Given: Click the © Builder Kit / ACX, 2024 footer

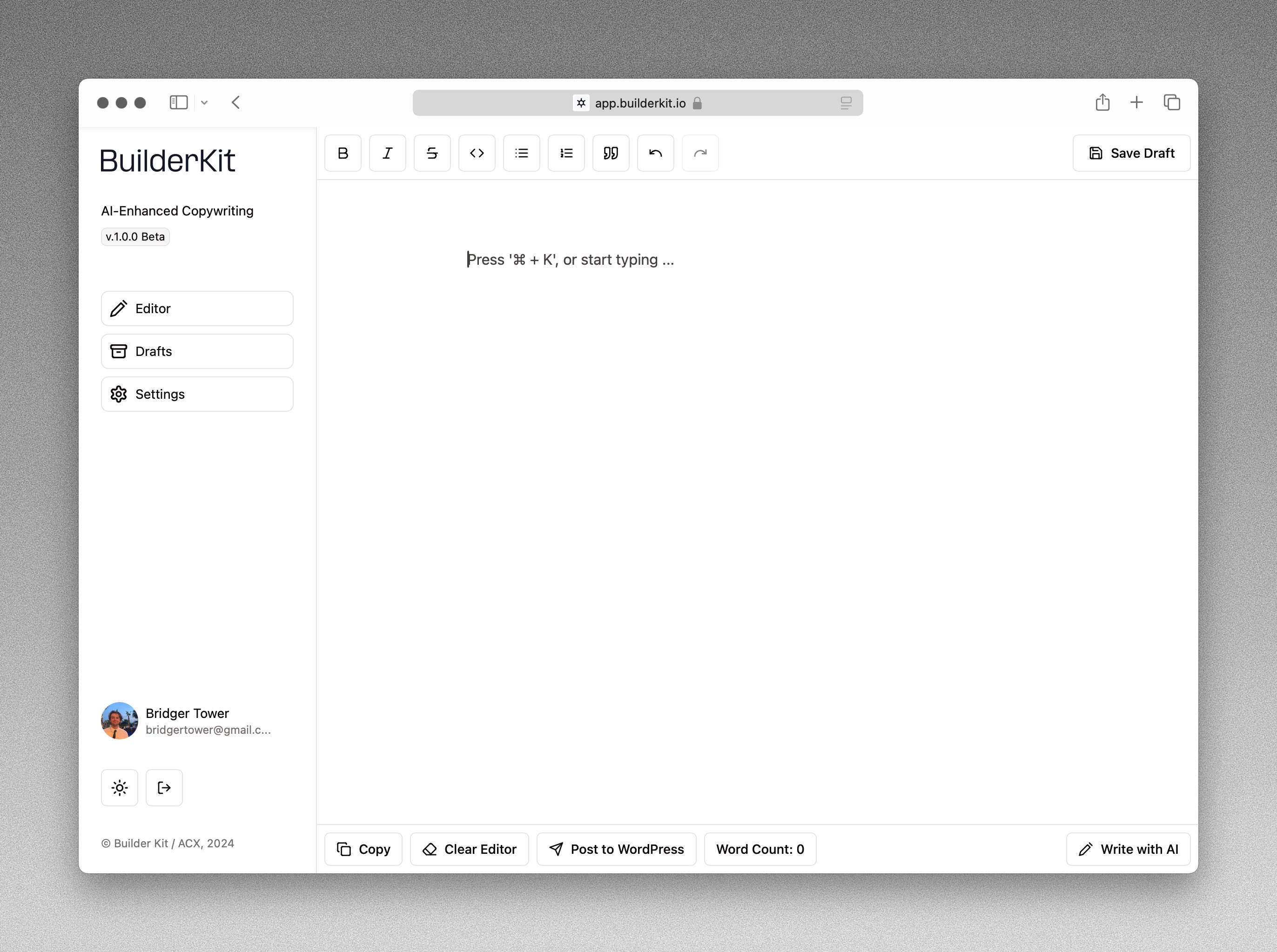Looking at the screenshot, I should pos(168,843).
